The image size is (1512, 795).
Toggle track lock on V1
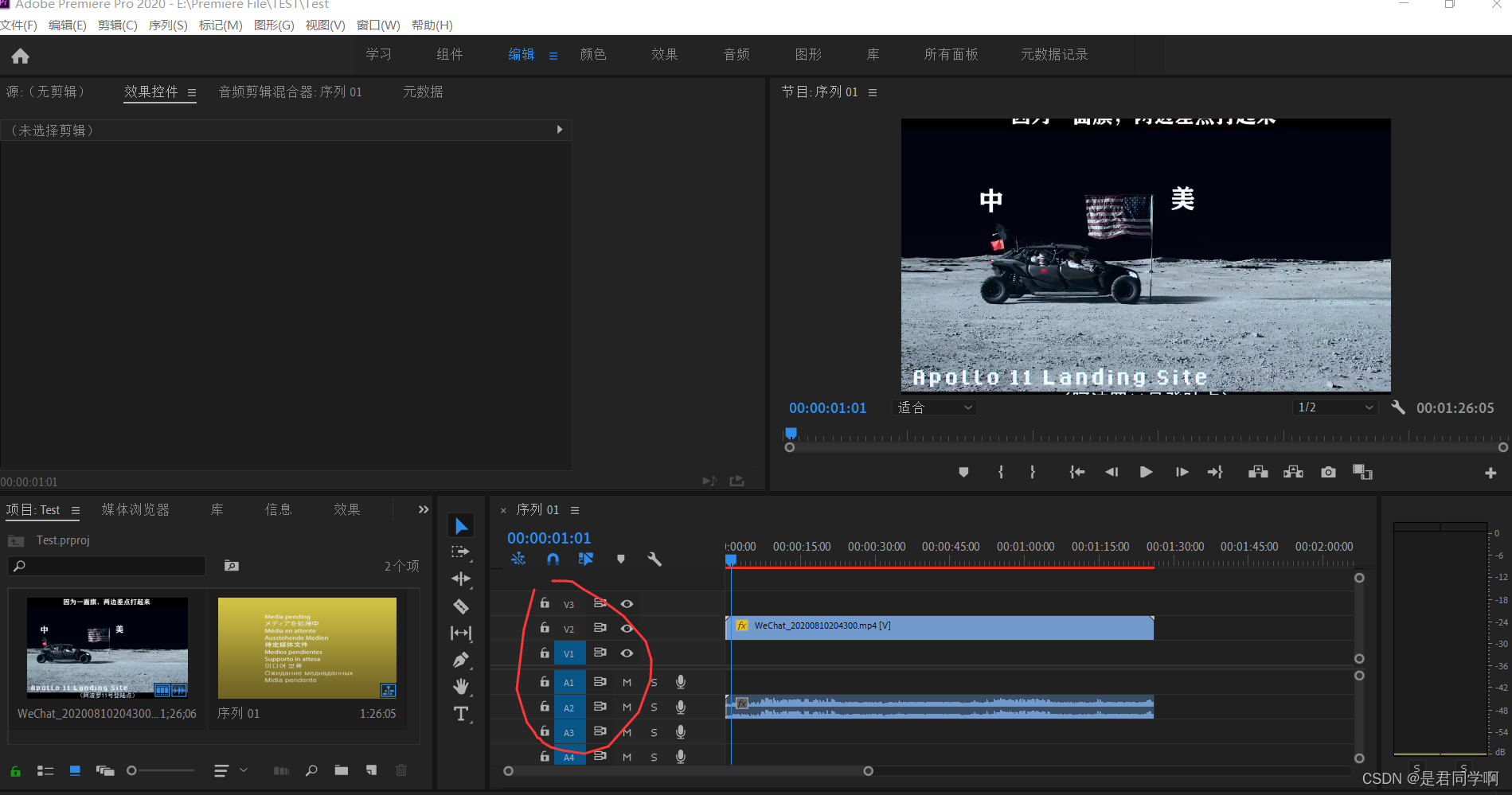tap(545, 653)
